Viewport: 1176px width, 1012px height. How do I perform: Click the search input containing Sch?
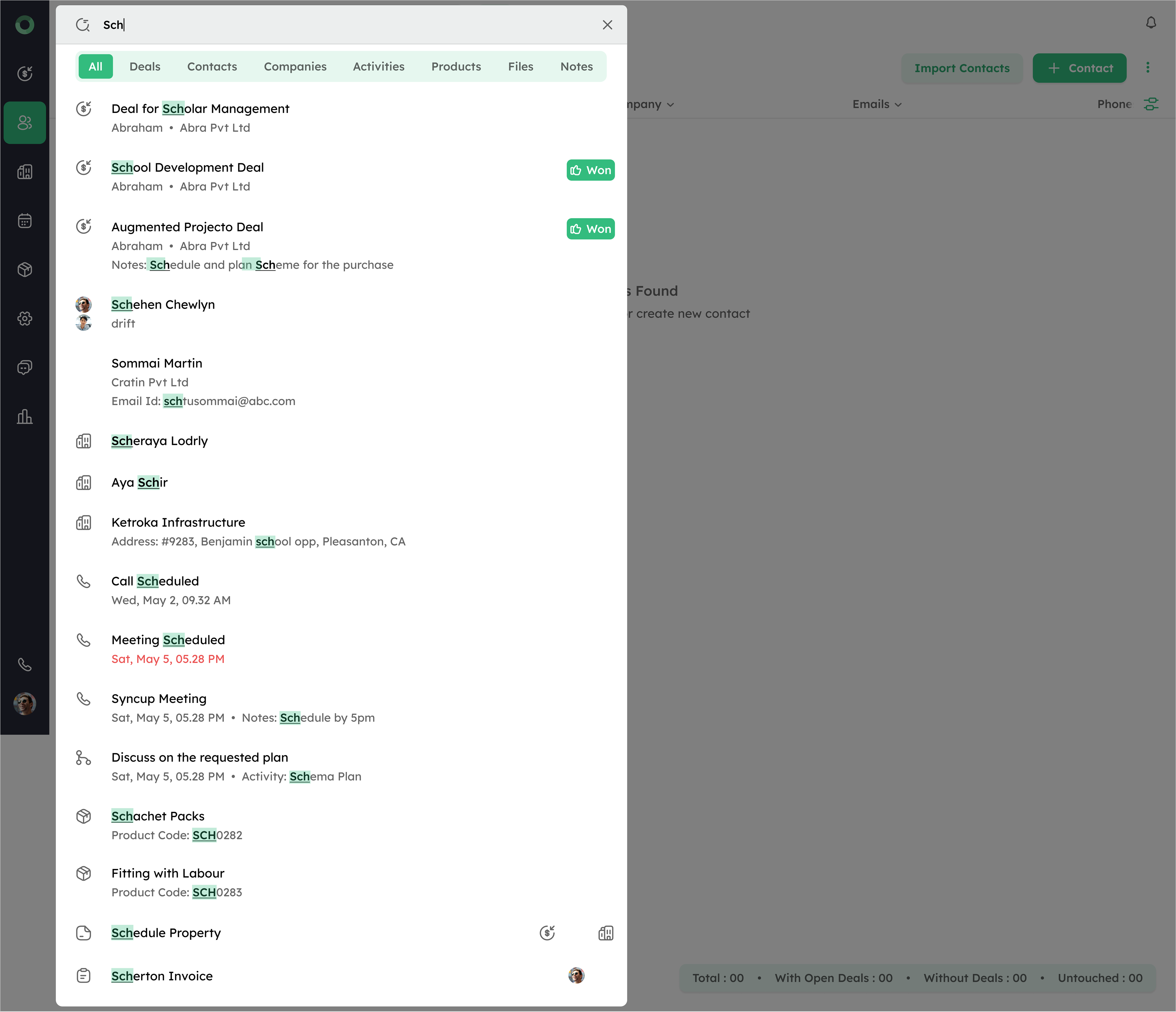coord(340,25)
